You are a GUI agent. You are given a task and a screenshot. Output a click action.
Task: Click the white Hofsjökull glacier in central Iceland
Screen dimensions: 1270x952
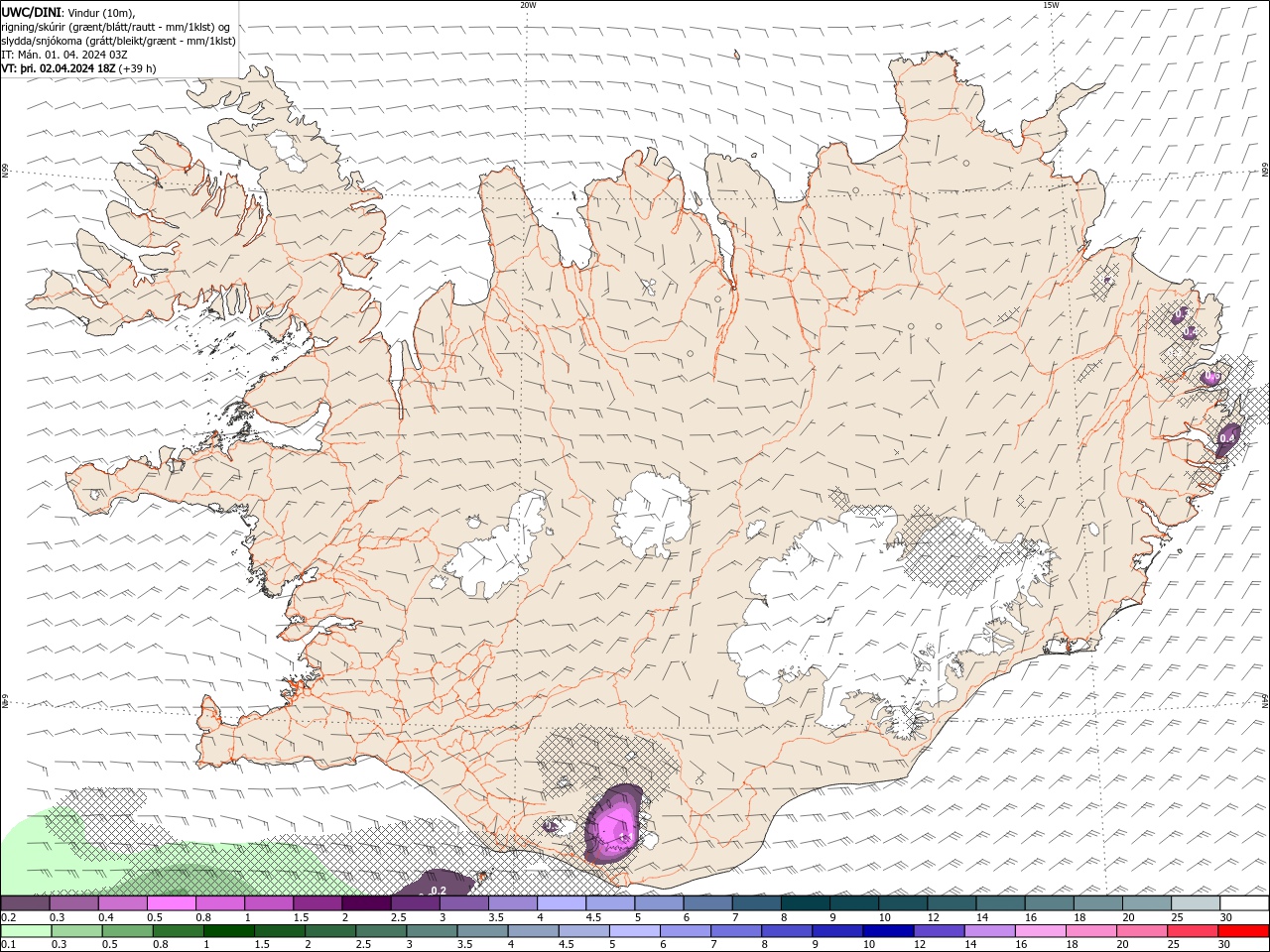652,513
